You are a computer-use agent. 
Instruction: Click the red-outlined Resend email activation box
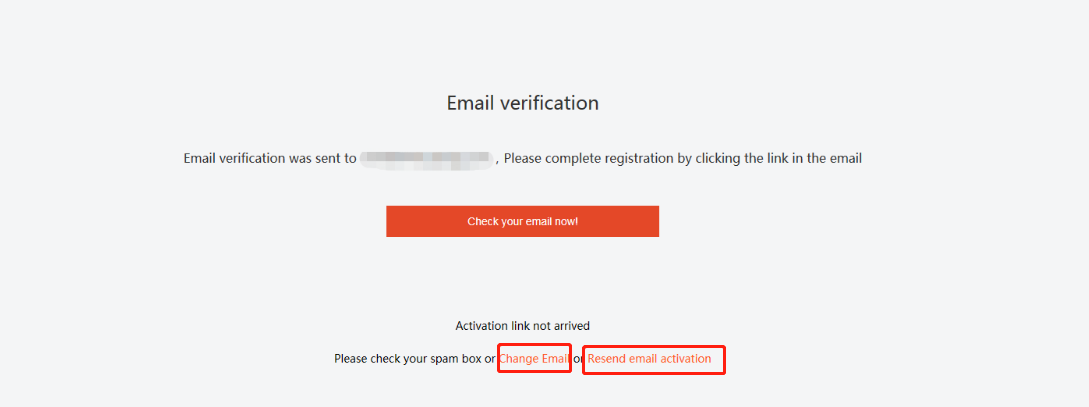pyautogui.click(x=654, y=360)
